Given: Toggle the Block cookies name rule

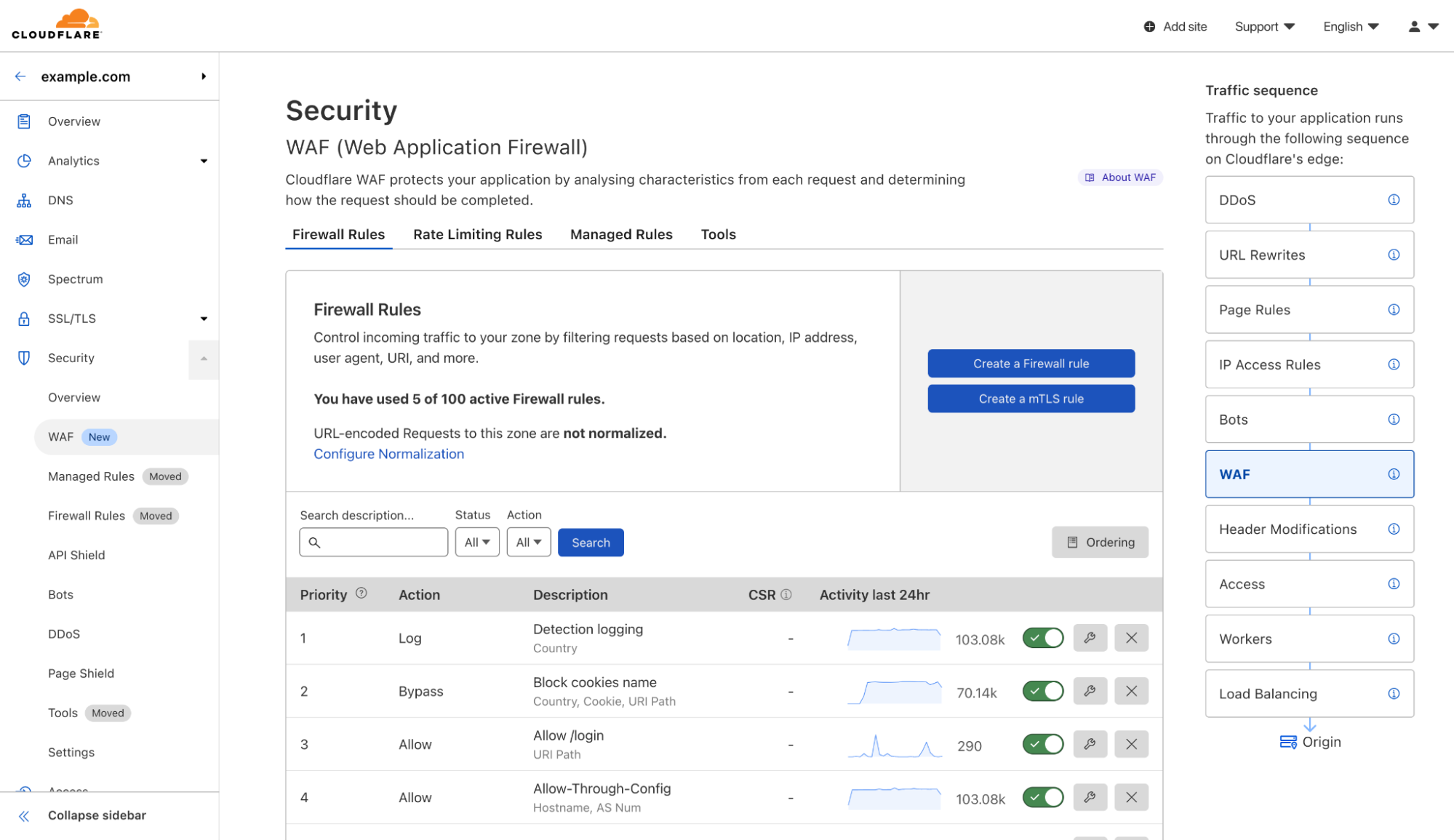Looking at the screenshot, I should [1044, 691].
